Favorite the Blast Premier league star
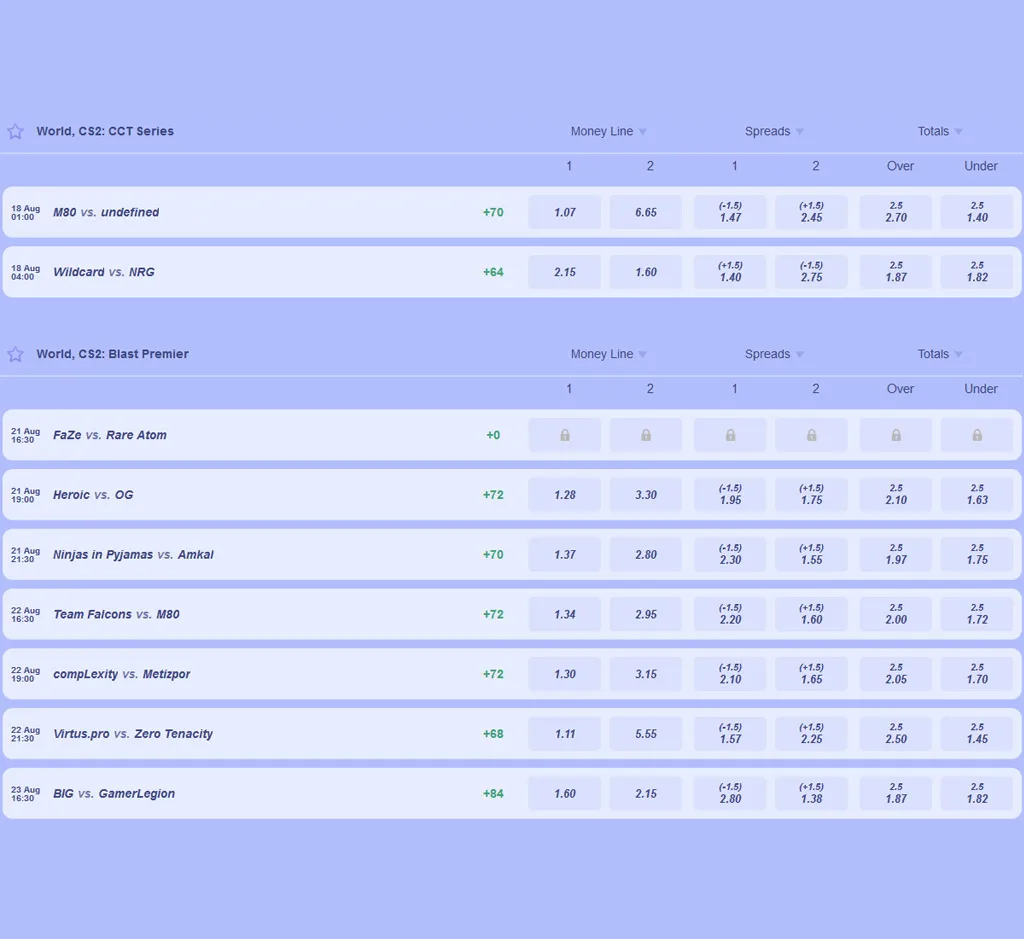The image size is (1024, 939). 15,354
